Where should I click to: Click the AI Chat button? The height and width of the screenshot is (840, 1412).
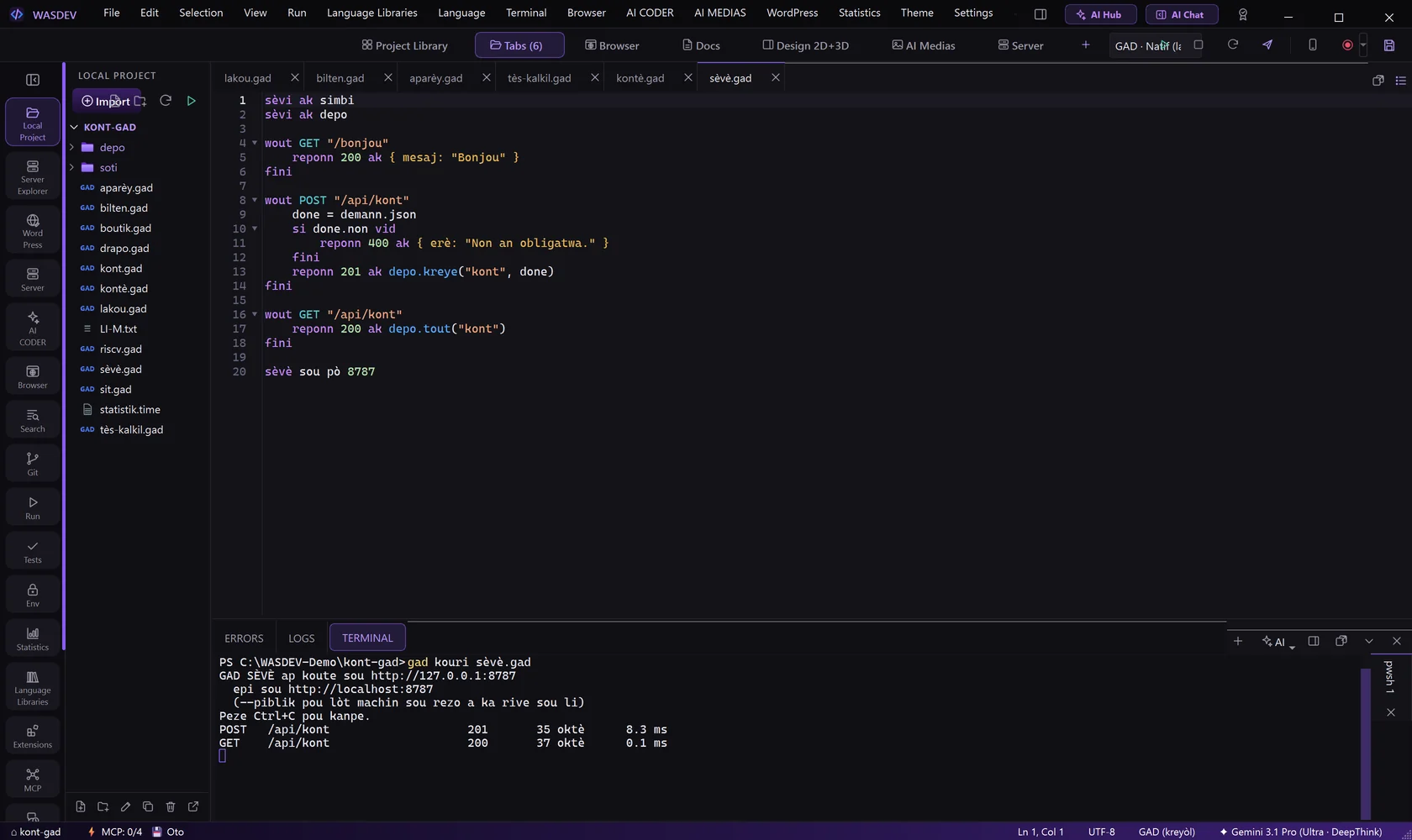coord(1182,14)
